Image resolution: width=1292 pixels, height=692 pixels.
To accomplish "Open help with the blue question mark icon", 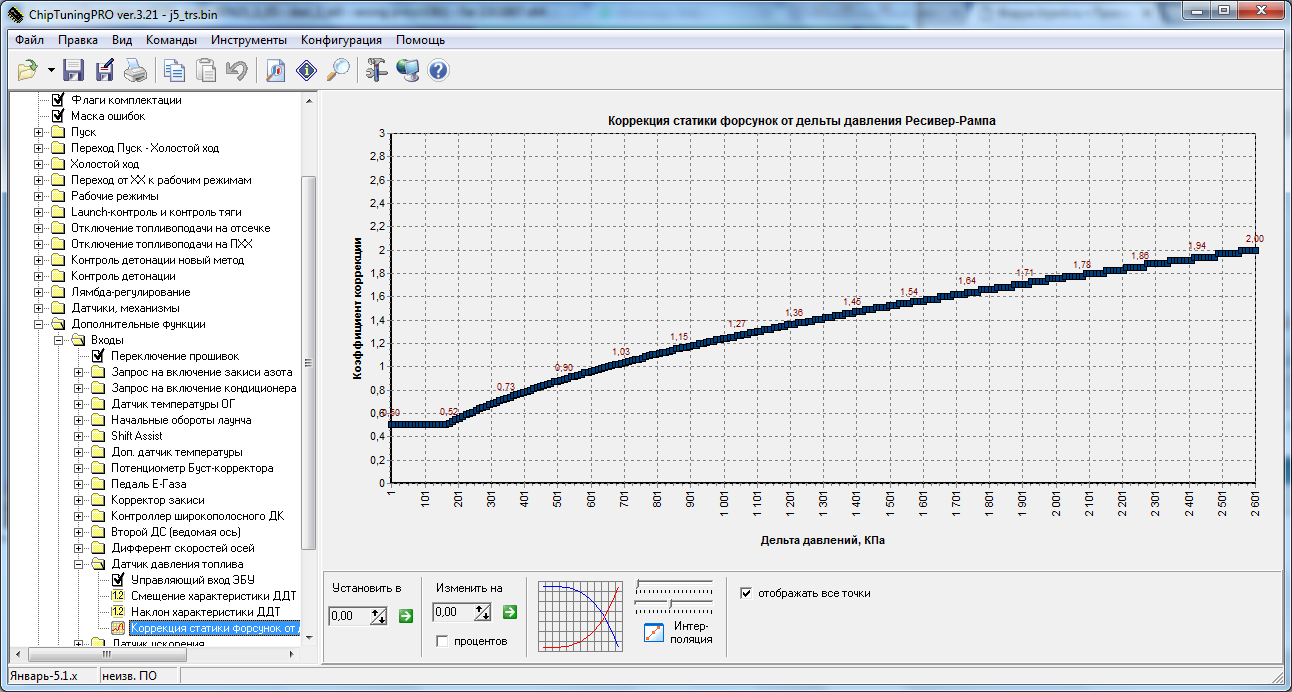I will pos(438,70).
